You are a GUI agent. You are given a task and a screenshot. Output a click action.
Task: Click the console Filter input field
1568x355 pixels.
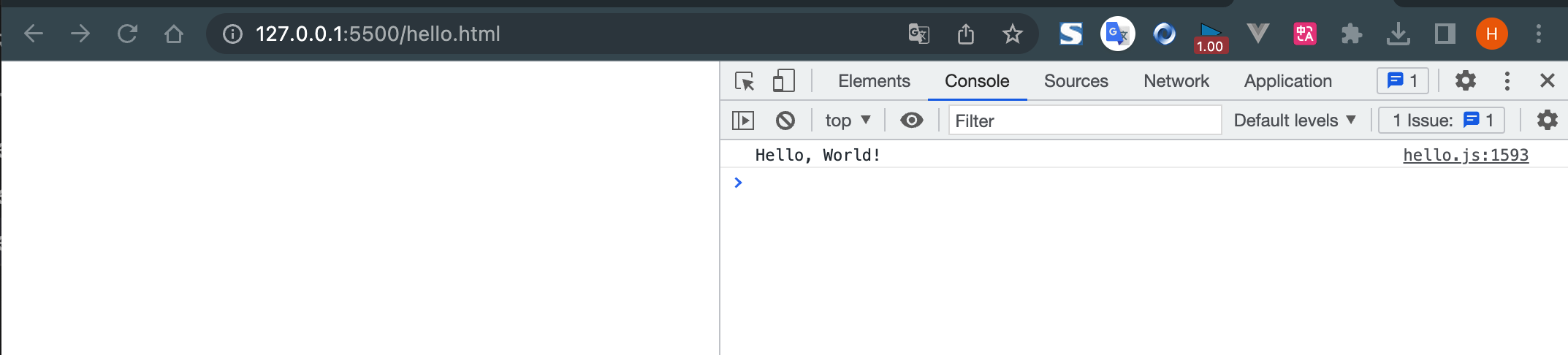click(1084, 121)
